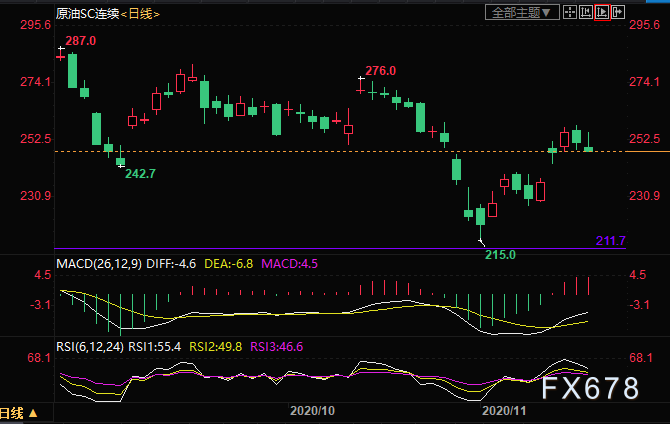Select the DEA:-6.8 value text
The height and width of the screenshot is (424, 670).
pos(229,264)
